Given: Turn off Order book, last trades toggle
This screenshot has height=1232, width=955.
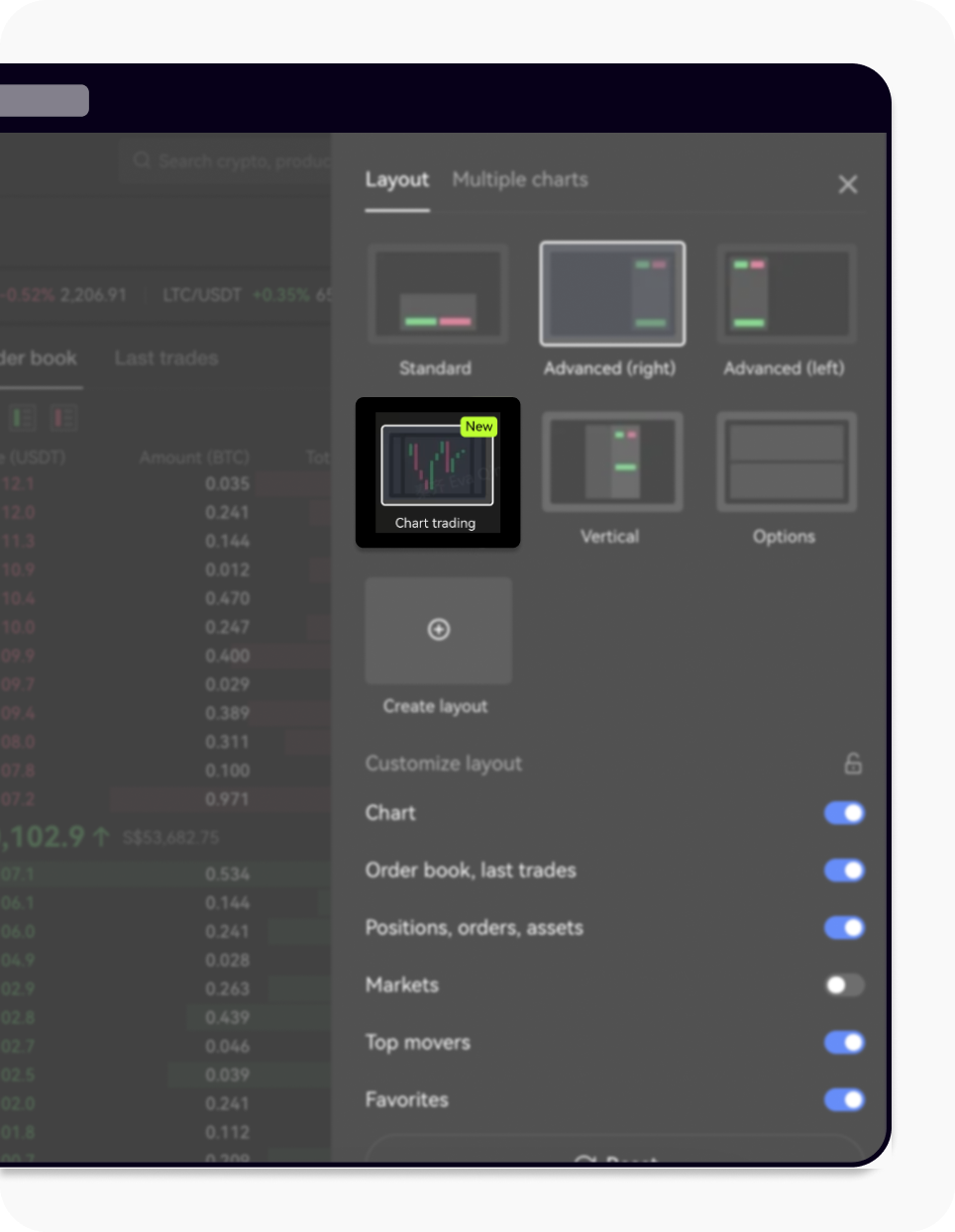Looking at the screenshot, I should pyautogui.click(x=844, y=871).
